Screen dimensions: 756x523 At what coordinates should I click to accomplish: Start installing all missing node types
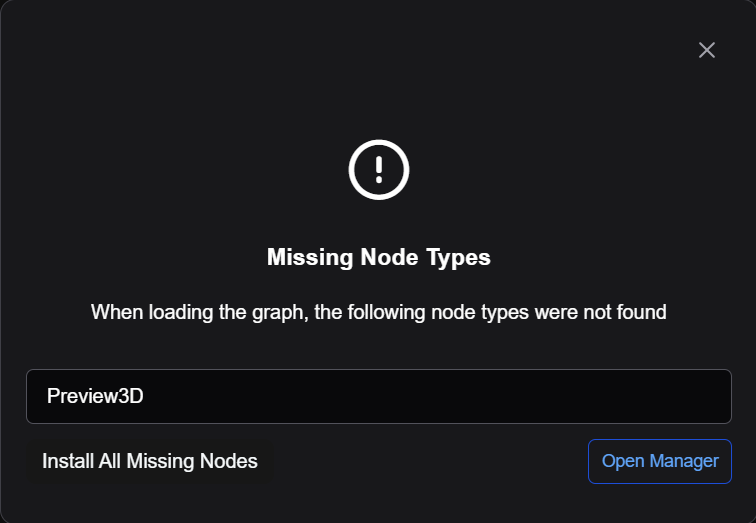(x=150, y=461)
